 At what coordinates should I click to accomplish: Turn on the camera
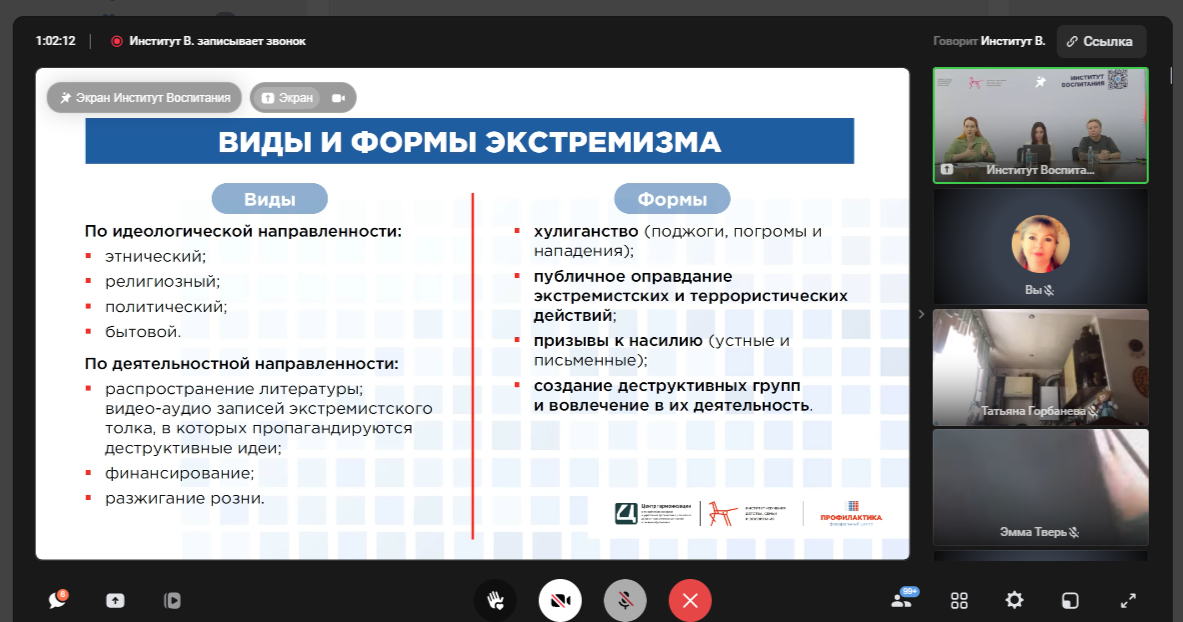coord(560,600)
